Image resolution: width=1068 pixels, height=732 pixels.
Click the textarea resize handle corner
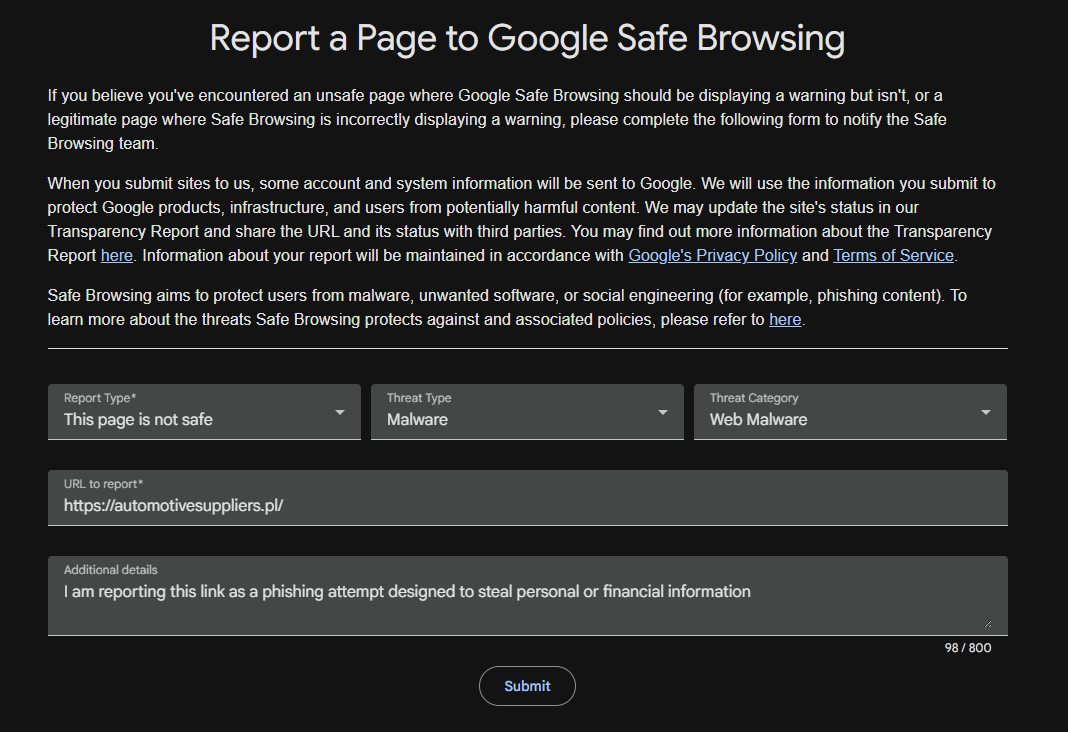click(988, 623)
